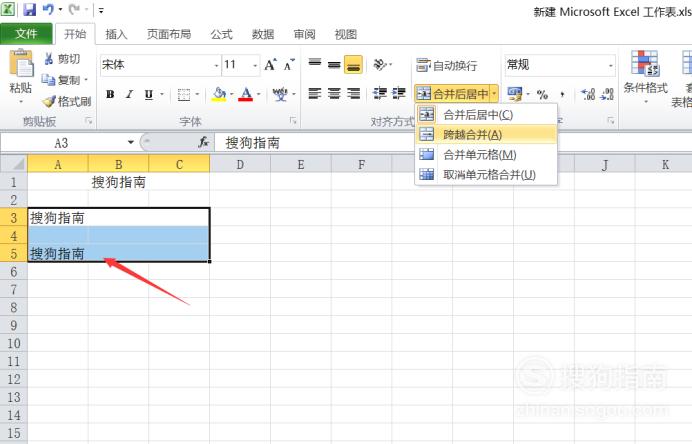This screenshot has width=692, height=444.
Task: Open the border icon dropdown arrow
Action: [x=197, y=94]
